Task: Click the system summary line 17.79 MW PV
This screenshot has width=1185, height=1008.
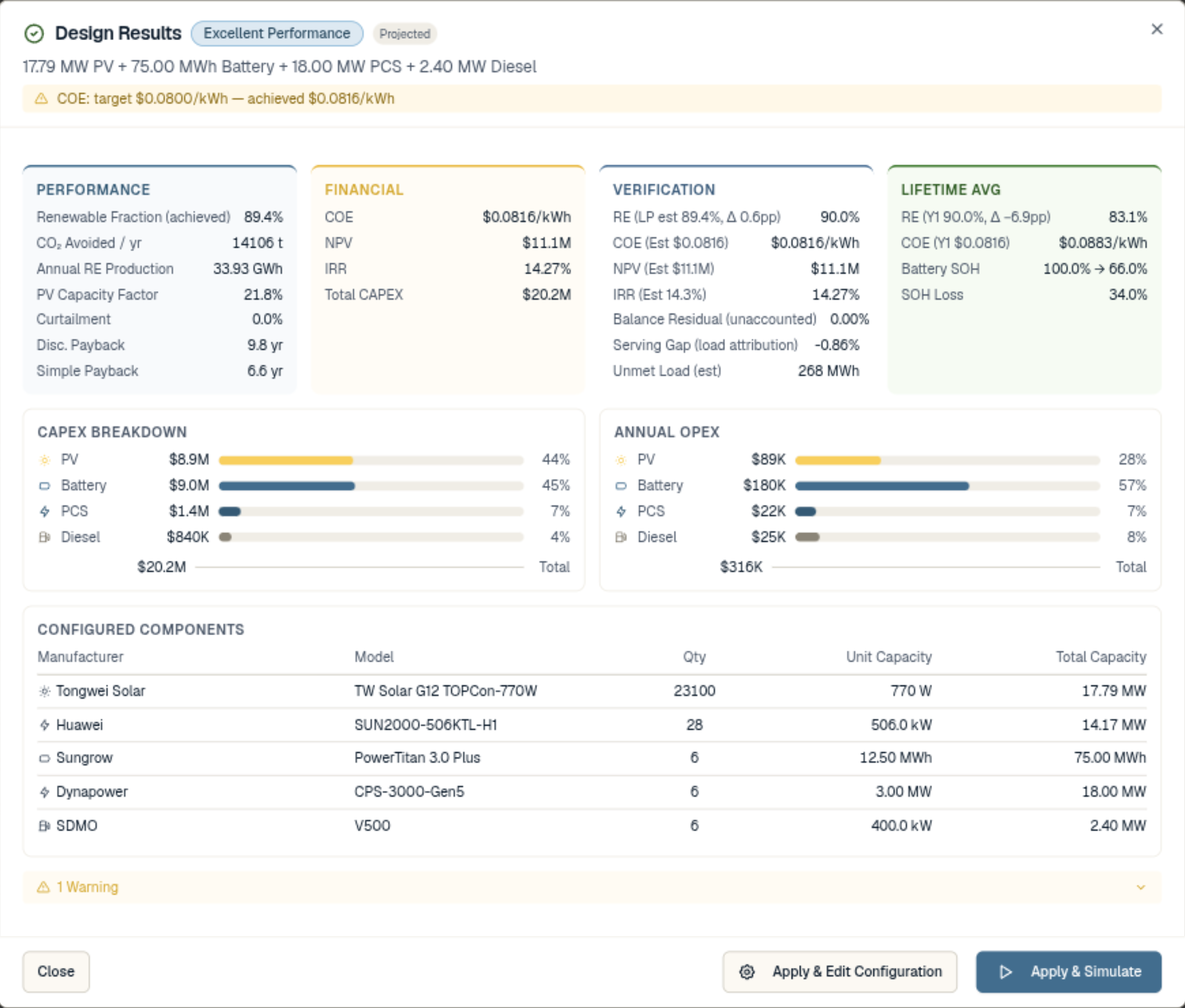Action: 280,67
